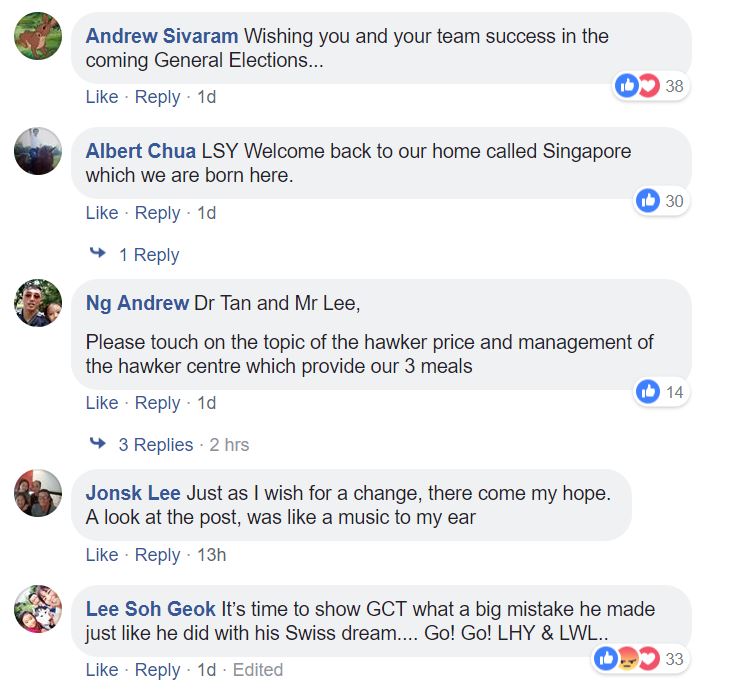743x692 pixels.
Task: Expand the 3 Replies under Ng Andrew's comment
Action: pos(156,445)
